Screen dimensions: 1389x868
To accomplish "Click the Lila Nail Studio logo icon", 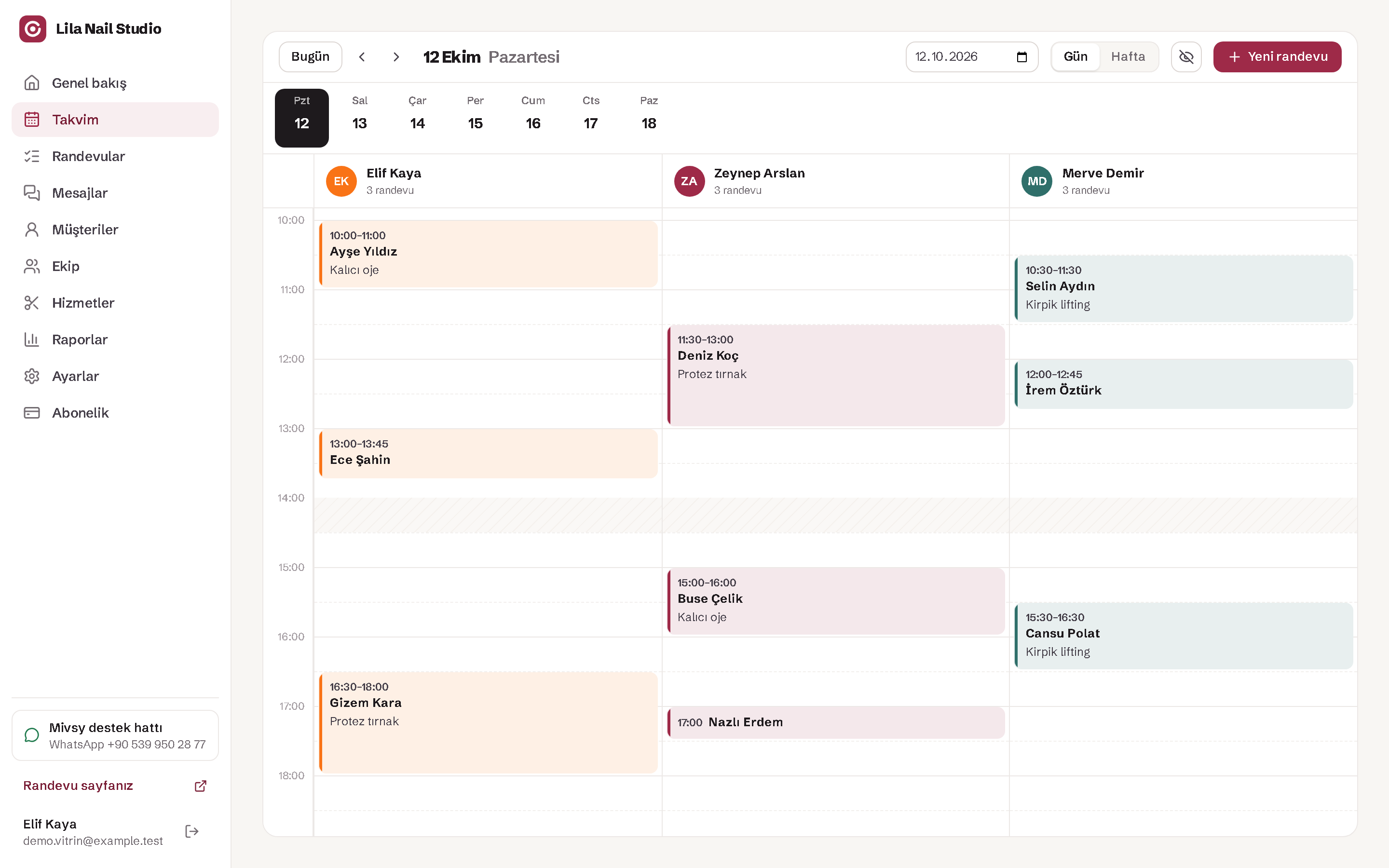I will click(33, 29).
